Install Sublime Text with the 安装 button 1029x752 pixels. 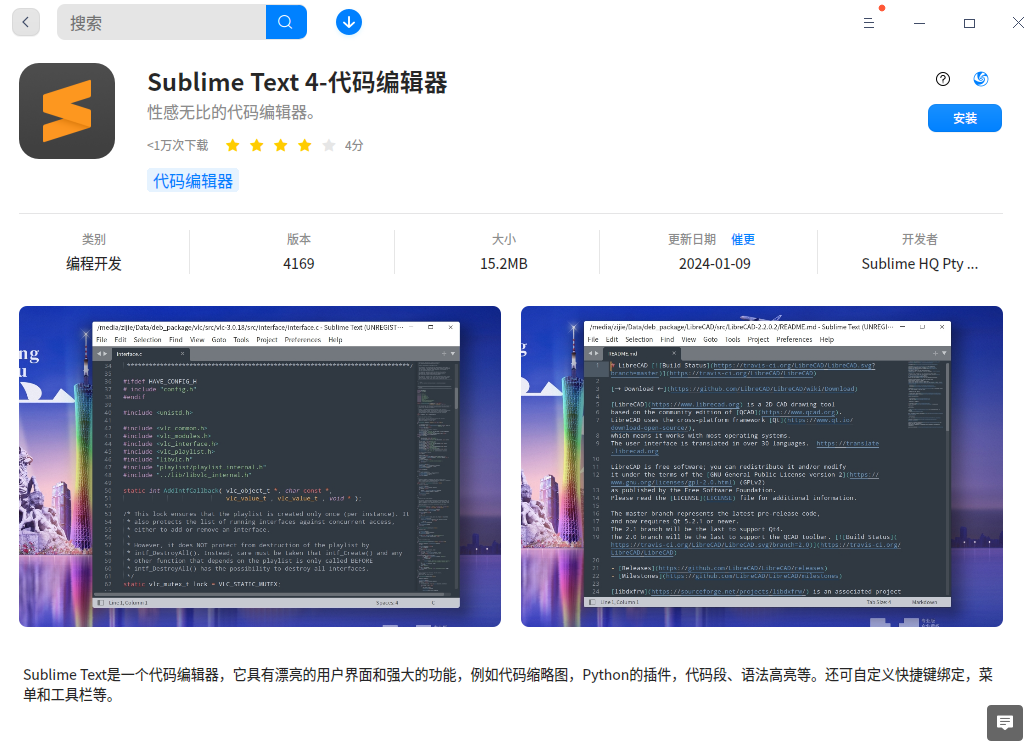[964, 118]
